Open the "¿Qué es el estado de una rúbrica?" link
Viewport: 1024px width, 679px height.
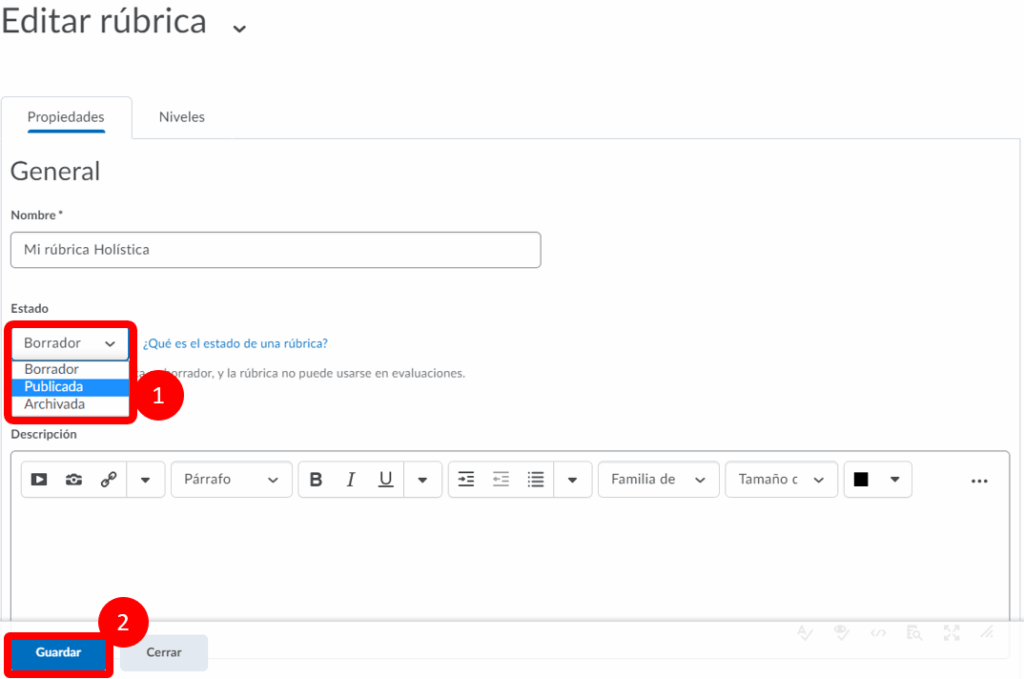[235, 343]
